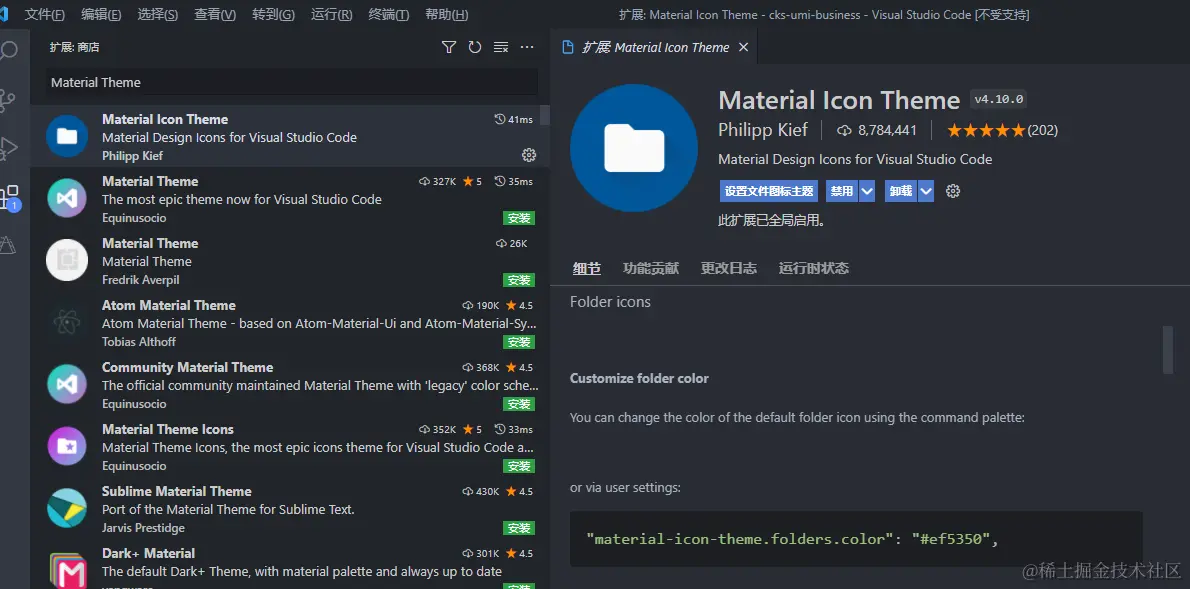Click the material-icon-theme.folders.color code line
This screenshot has width=1190, height=589.
(793, 539)
